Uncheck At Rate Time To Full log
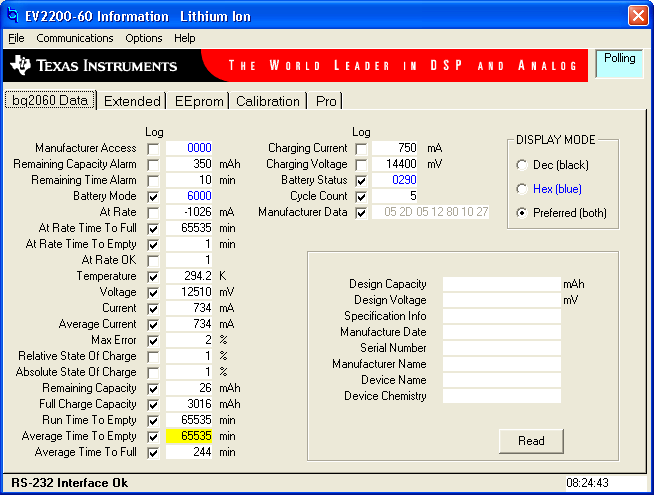Screen dimensions: 654x499 pyautogui.click(x=153, y=229)
